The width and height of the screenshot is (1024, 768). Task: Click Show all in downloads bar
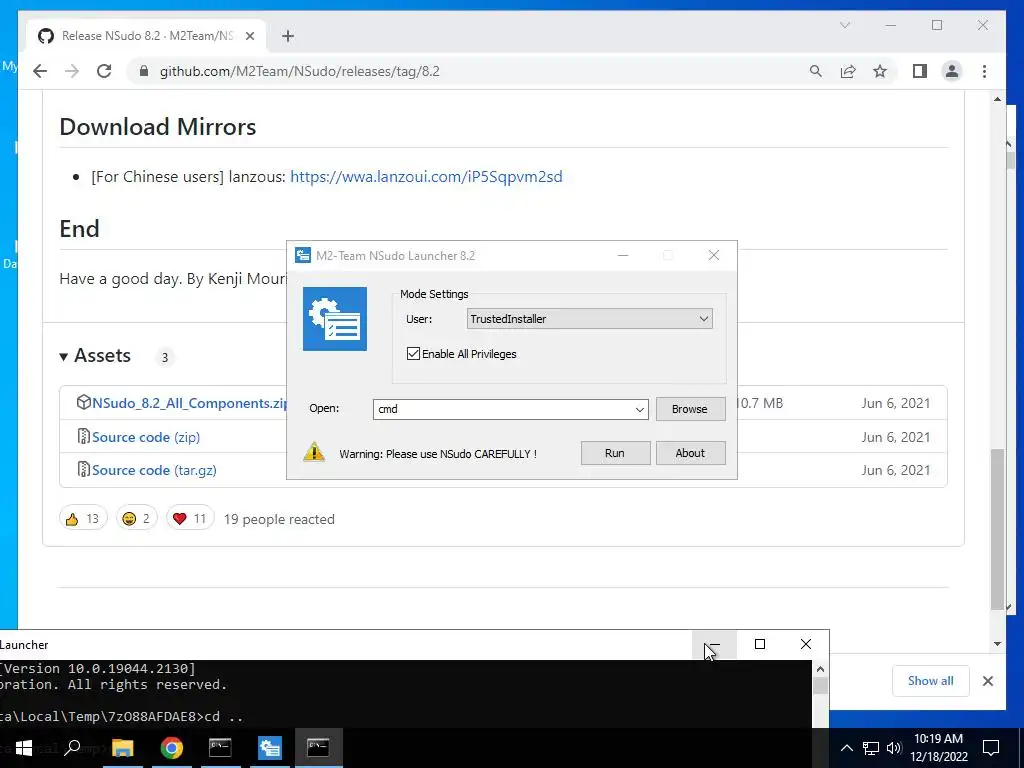tap(930, 680)
